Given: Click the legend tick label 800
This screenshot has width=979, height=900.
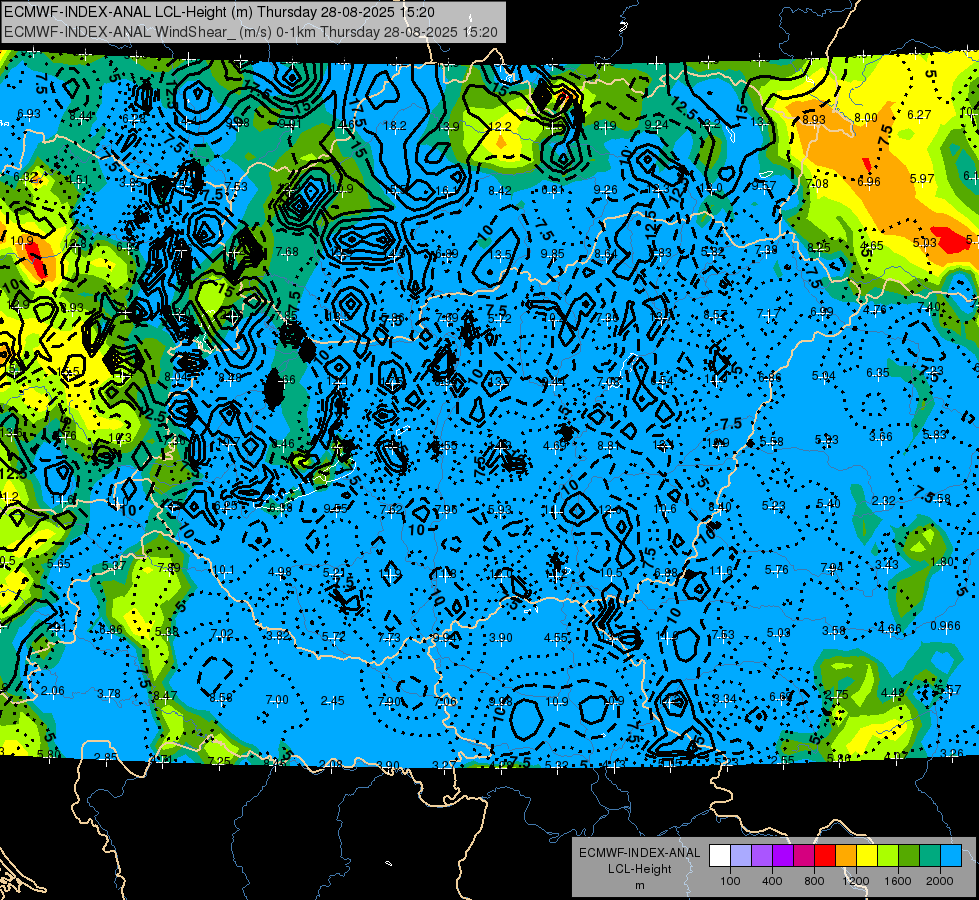Looking at the screenshot, I should (x=814, y=881).
